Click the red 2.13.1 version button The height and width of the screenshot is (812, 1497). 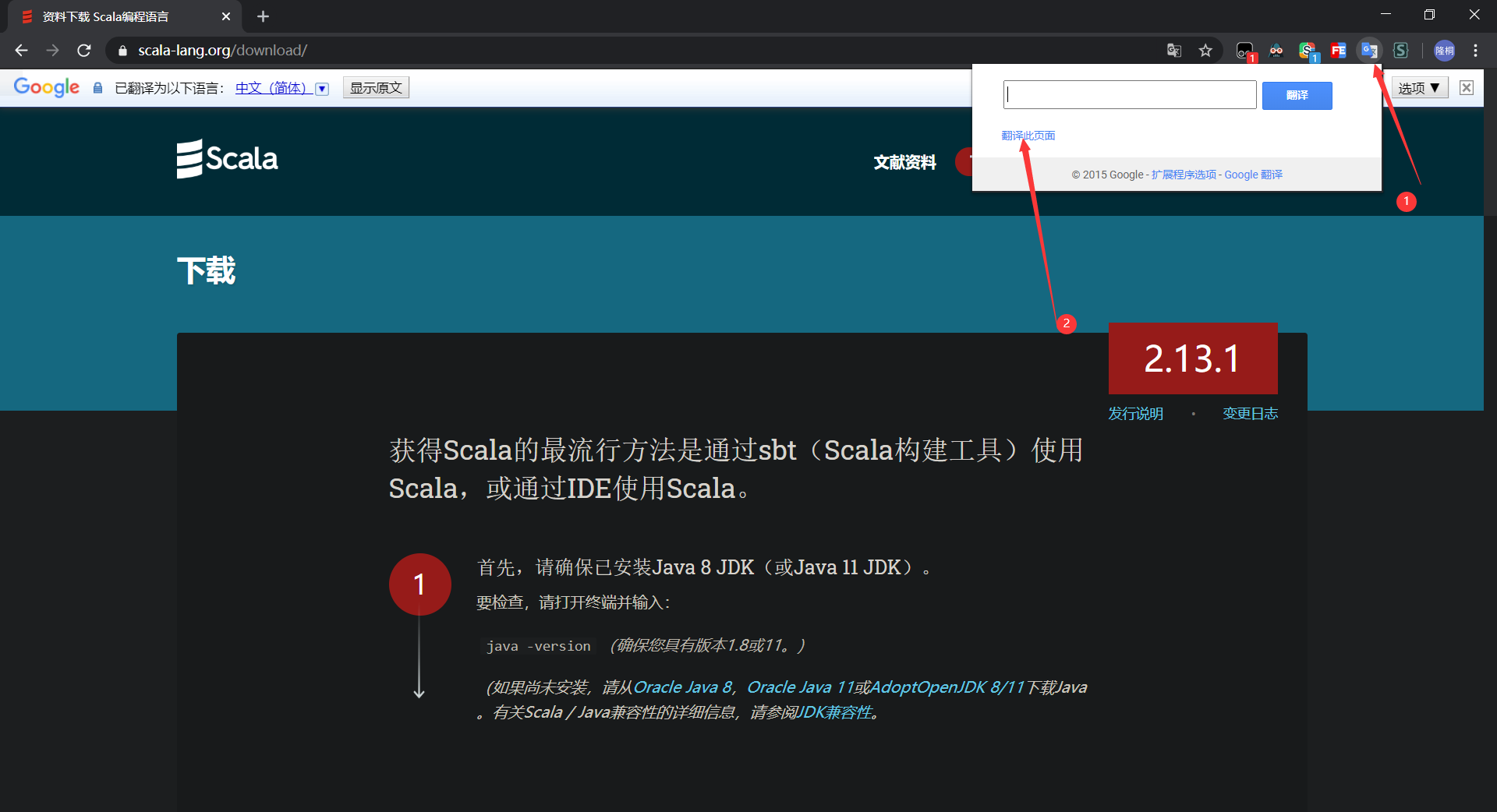click(x=1193, y=358)
